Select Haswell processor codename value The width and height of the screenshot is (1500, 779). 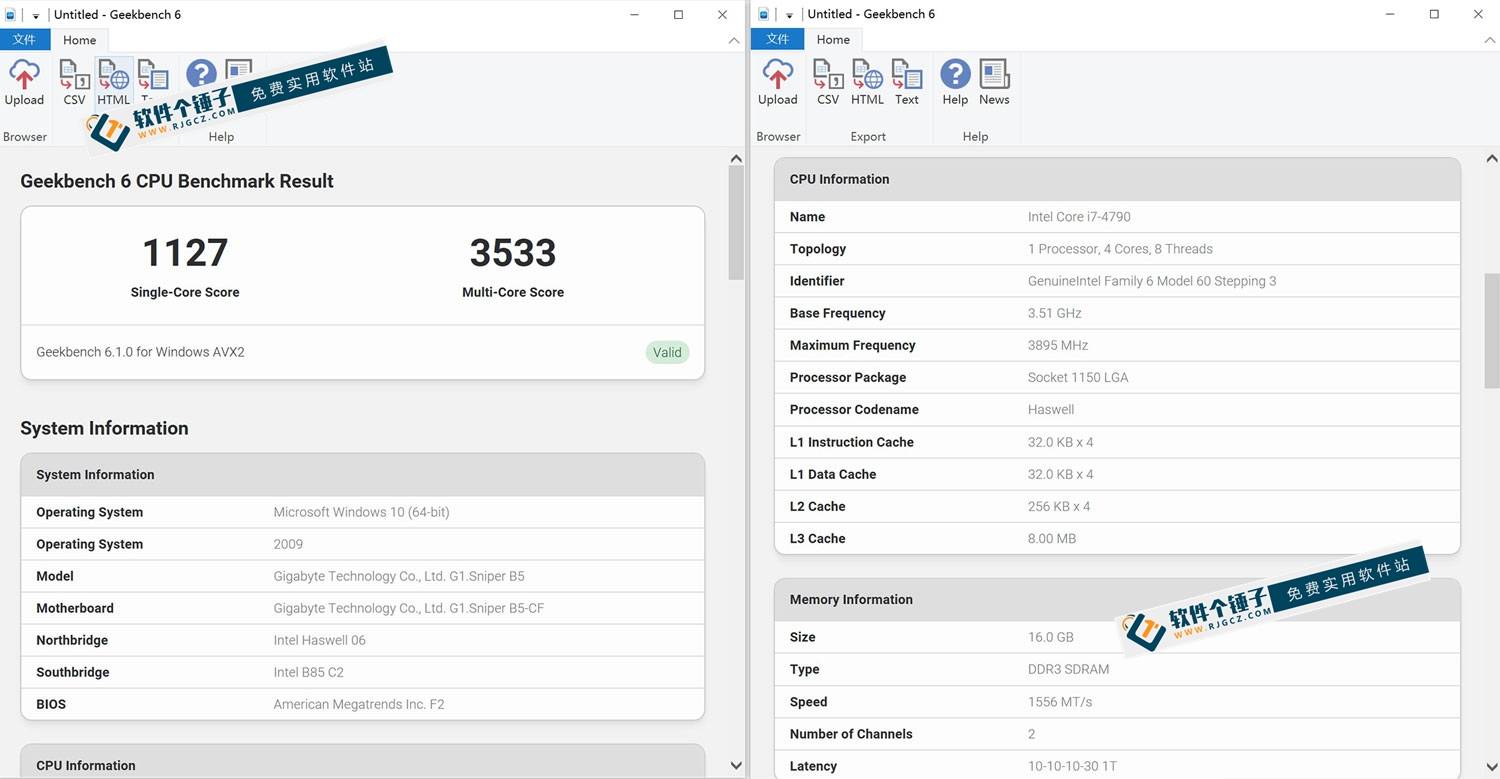(1051, 409)
